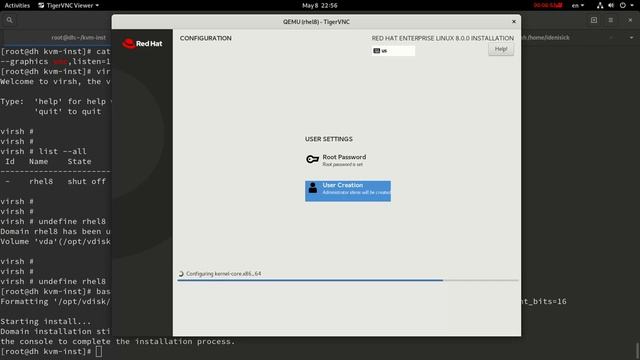Open Root Password settings
640x360 pixels.
336,160
